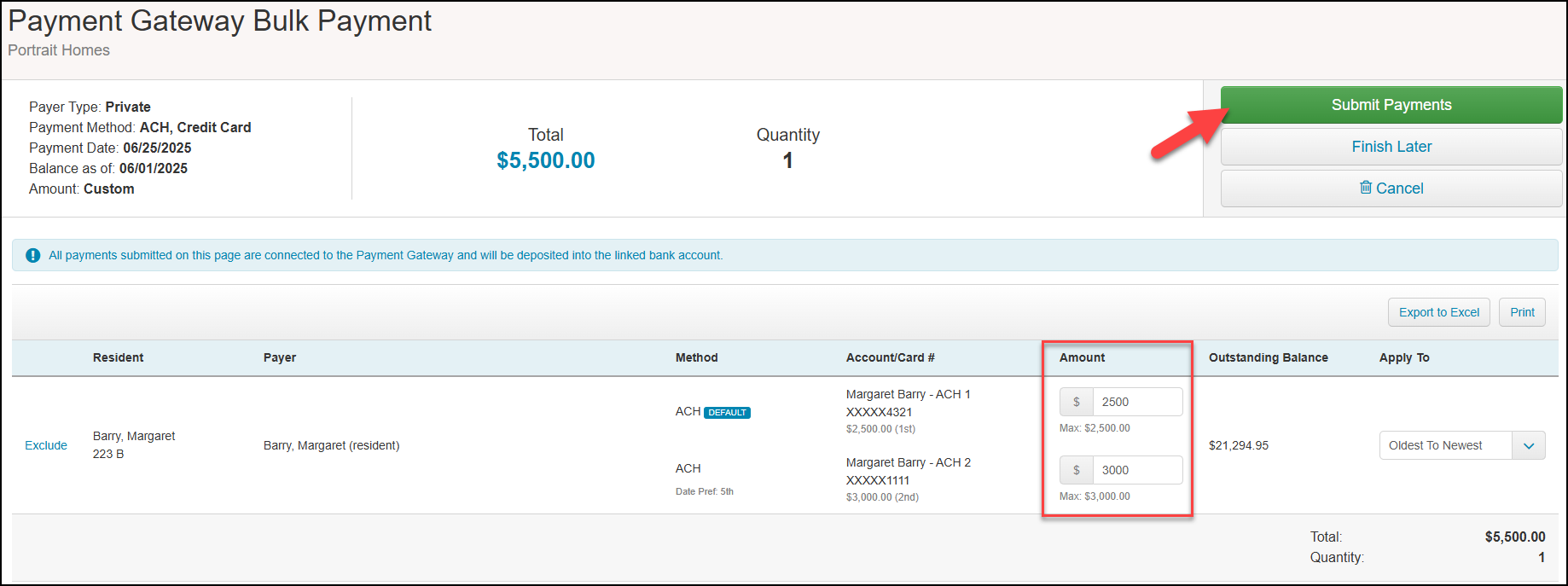Click unit number 223 B
The image size is (1568, 586).
point(108,454)
